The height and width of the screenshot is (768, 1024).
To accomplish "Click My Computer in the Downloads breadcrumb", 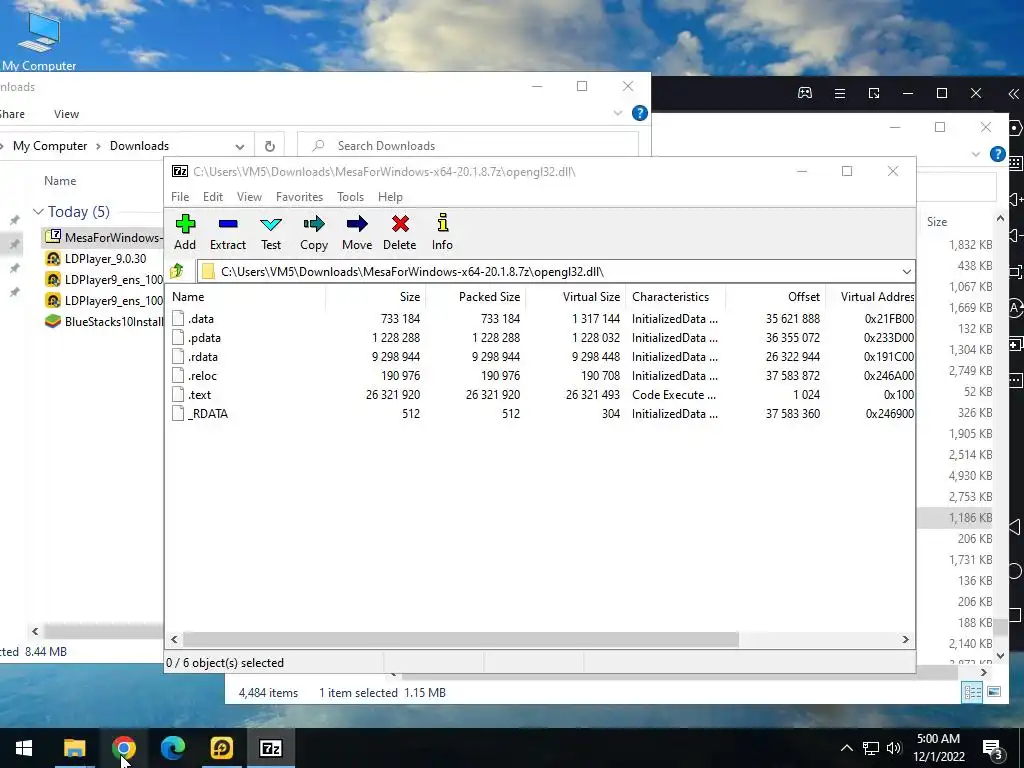I will 50,146.
